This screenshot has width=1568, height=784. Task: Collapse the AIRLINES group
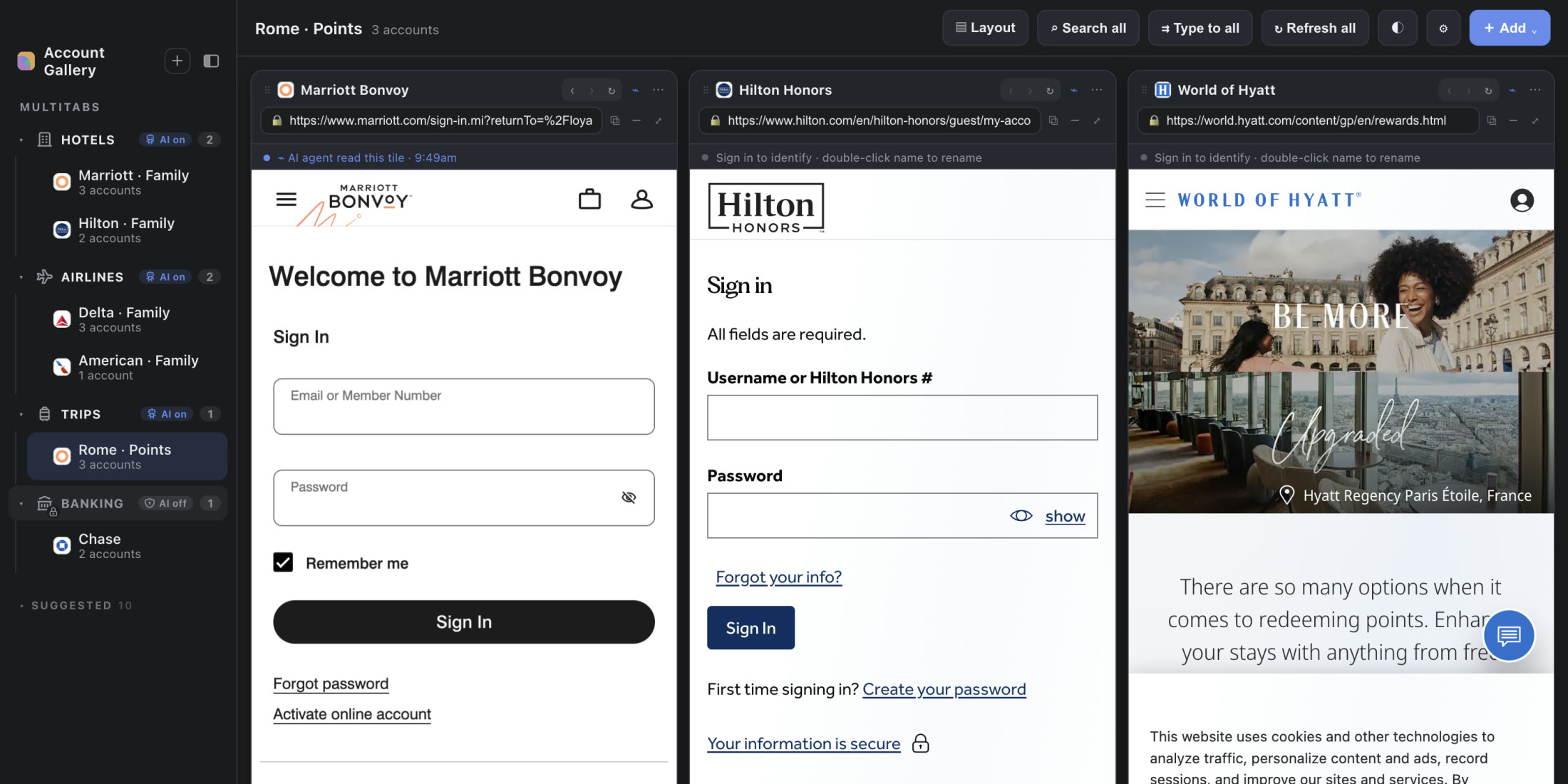21,277
